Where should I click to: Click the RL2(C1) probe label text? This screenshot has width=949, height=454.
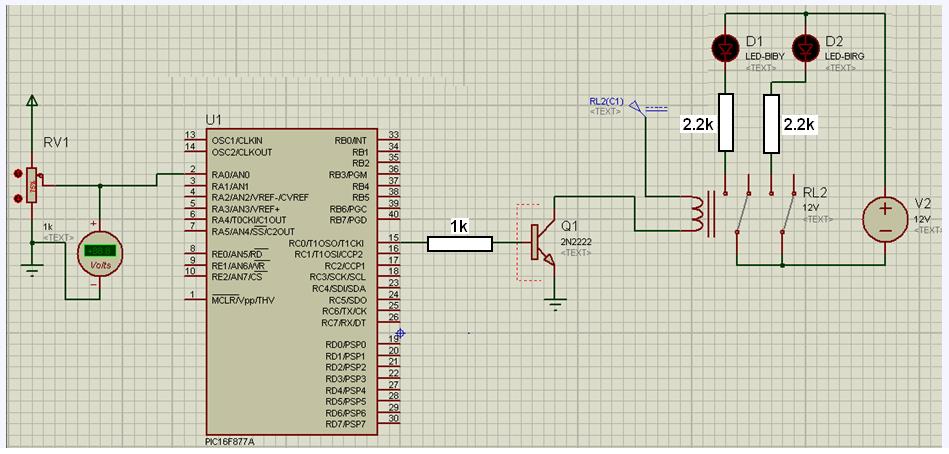tap(606, 101)
